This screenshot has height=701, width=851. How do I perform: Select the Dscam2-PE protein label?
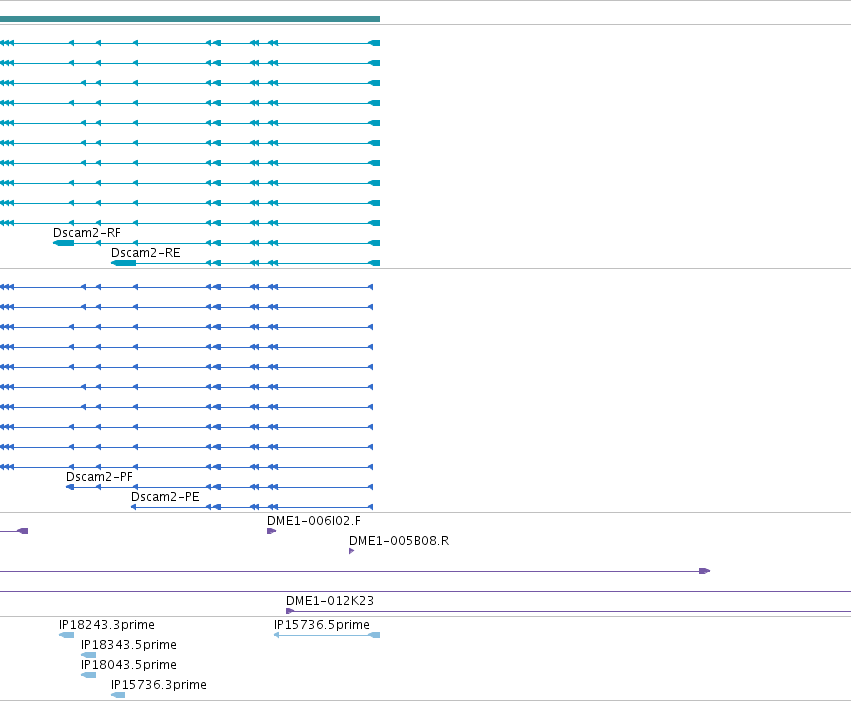[x=165, y=497]
